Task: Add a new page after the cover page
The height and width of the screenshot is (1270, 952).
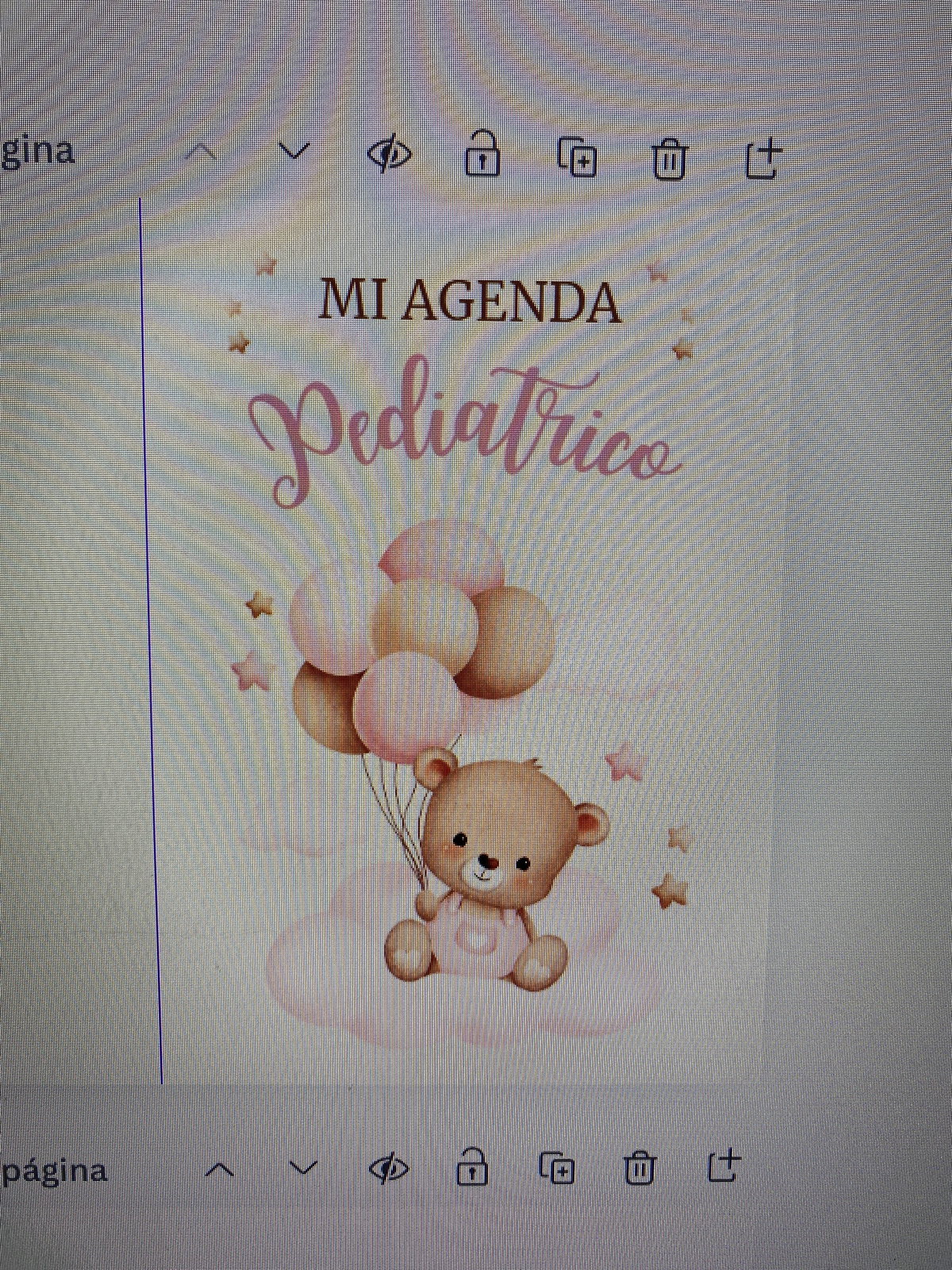Action: click(763, 158)
